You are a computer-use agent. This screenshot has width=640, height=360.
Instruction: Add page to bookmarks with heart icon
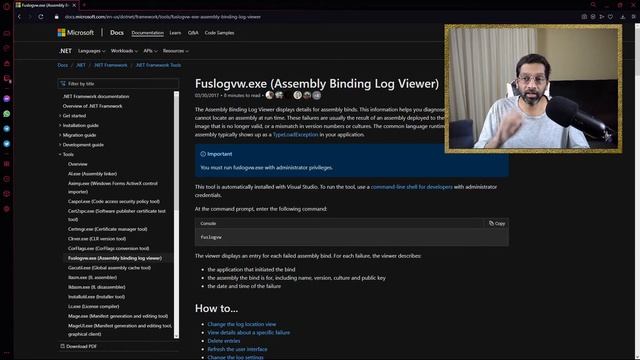coord(610,17)
